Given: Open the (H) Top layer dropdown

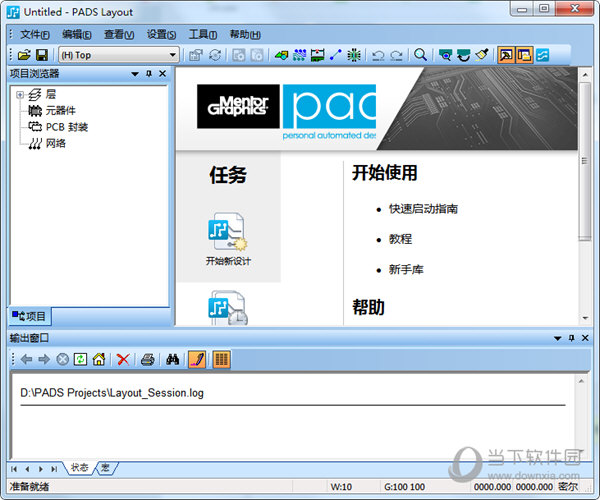Looking at the screenshot, I should [119, 55].
